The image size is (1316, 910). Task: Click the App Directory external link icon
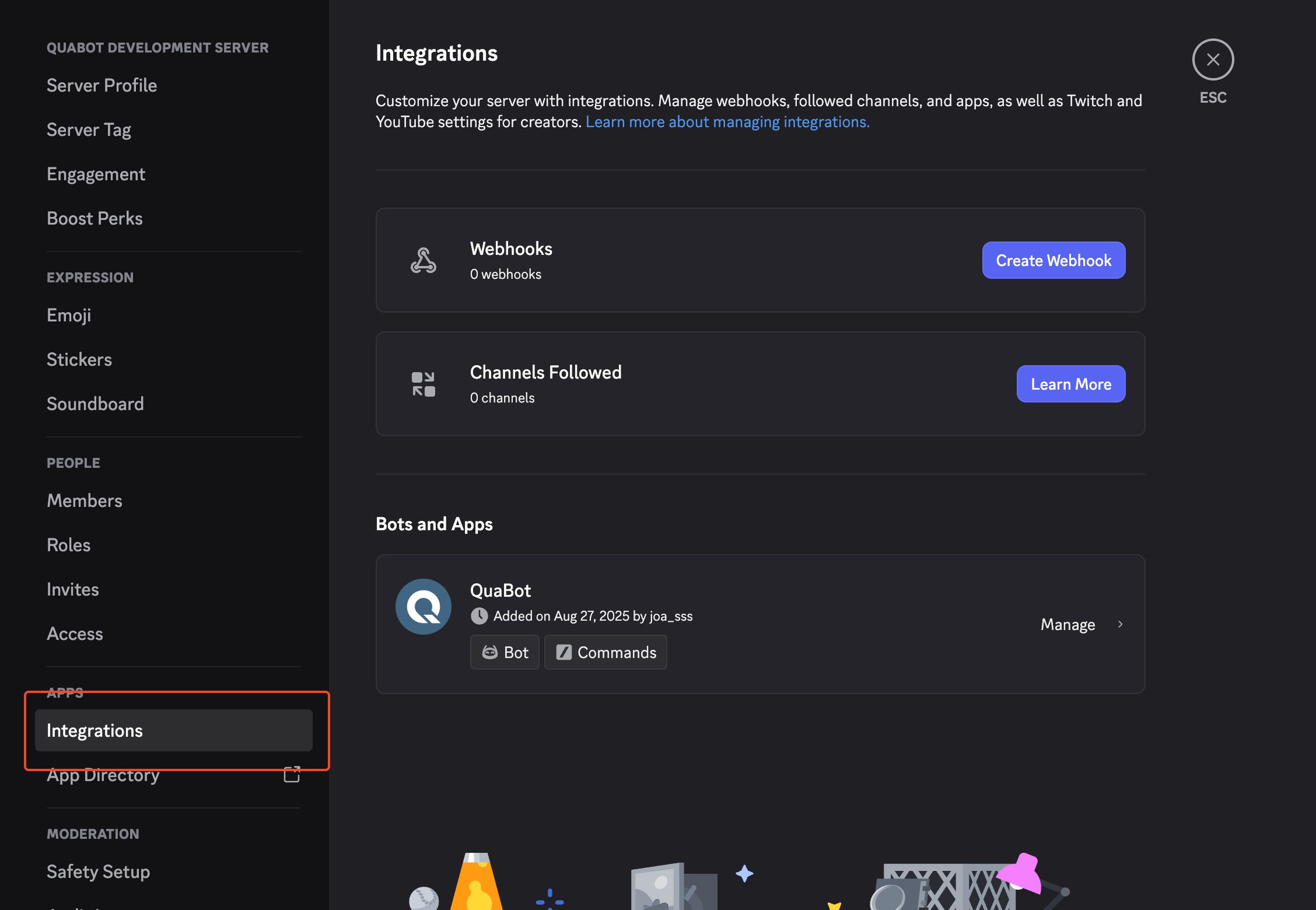click(292, 775)
